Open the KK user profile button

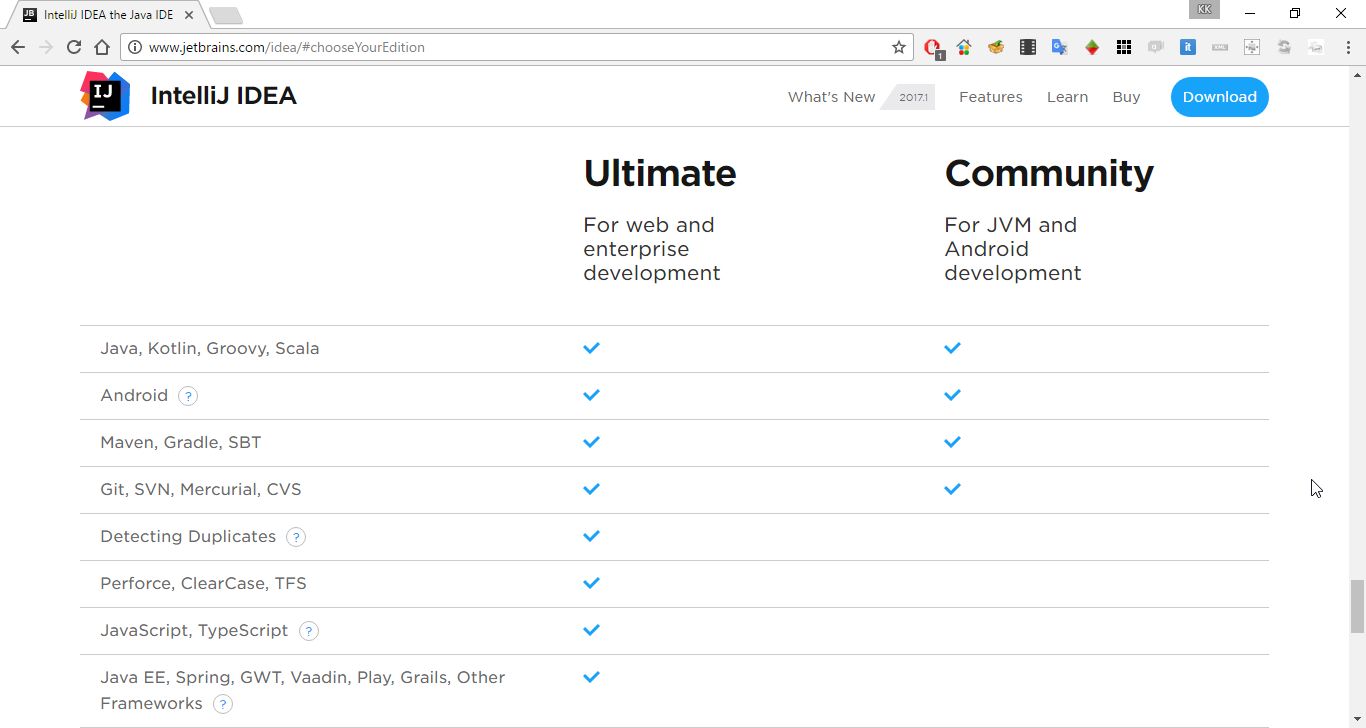pos(1204,9)
